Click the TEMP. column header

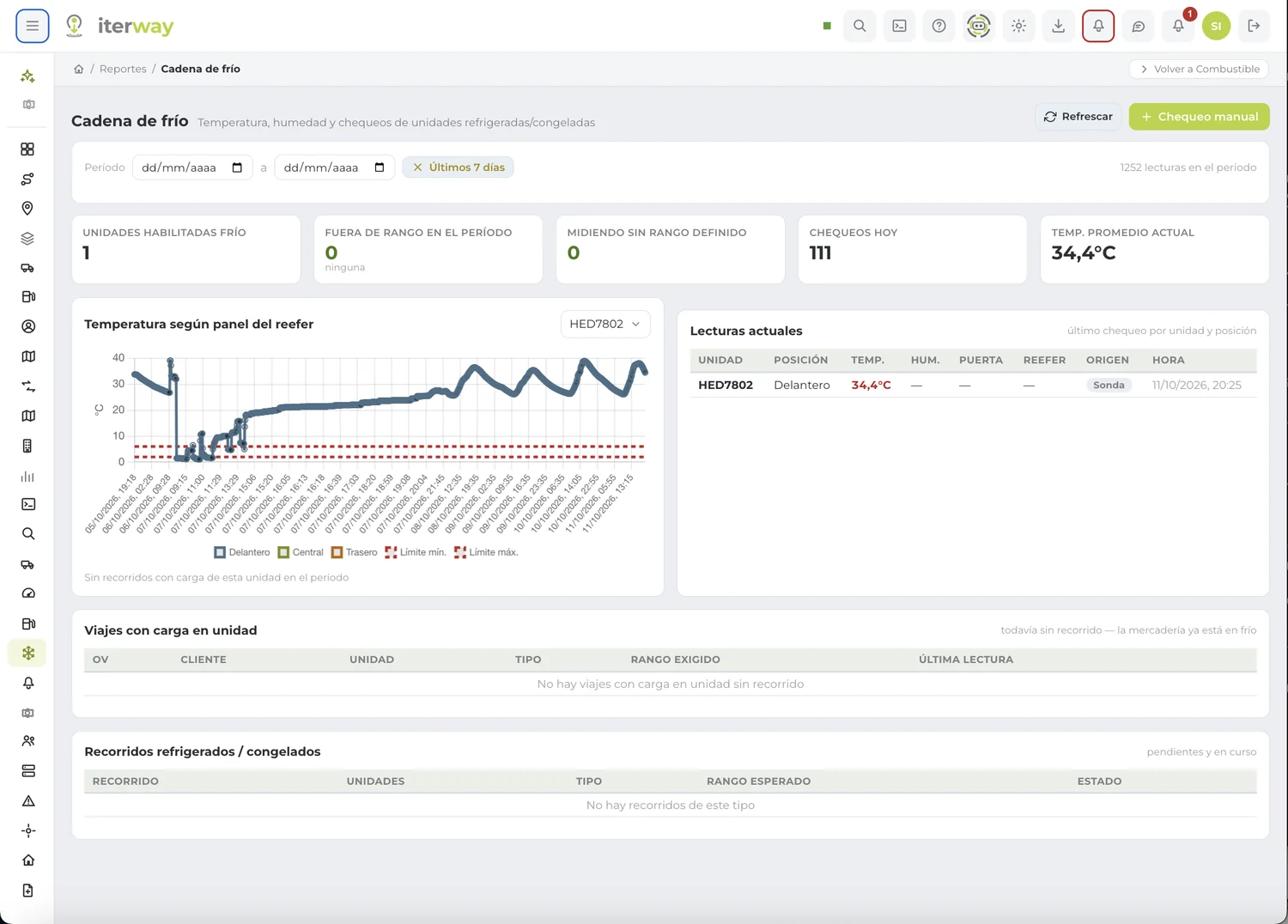click(867, 360)
